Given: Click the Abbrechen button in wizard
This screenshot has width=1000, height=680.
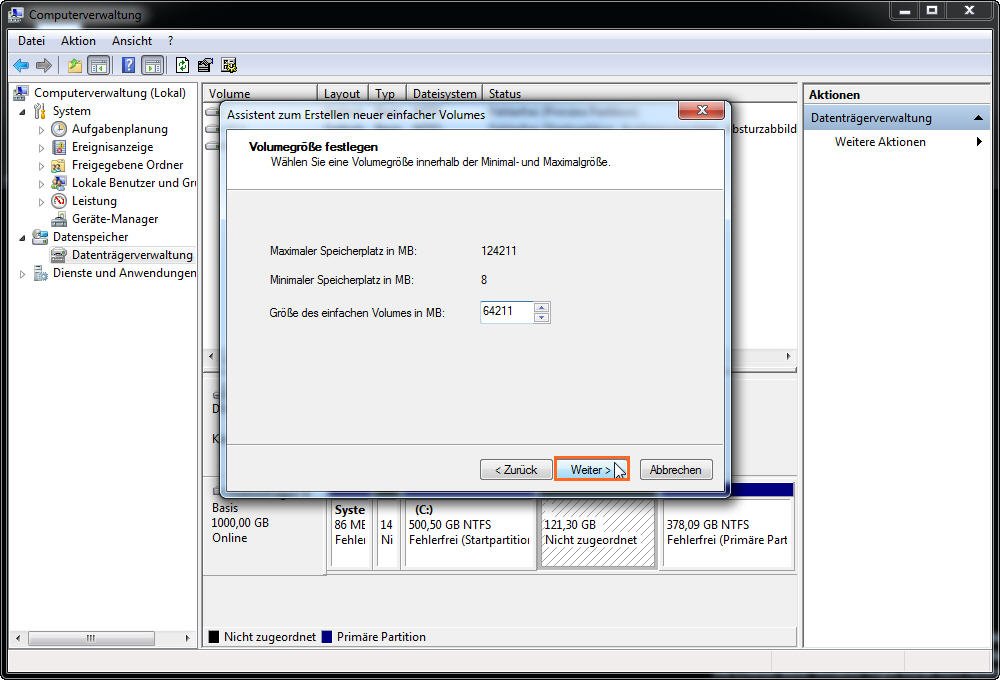Looking at the screenshot, I should 676,469.
